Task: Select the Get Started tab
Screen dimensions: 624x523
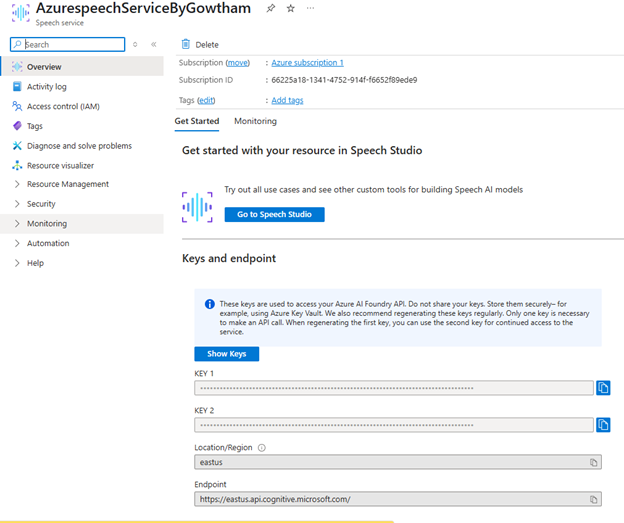Action: click(x=197, y=121)
